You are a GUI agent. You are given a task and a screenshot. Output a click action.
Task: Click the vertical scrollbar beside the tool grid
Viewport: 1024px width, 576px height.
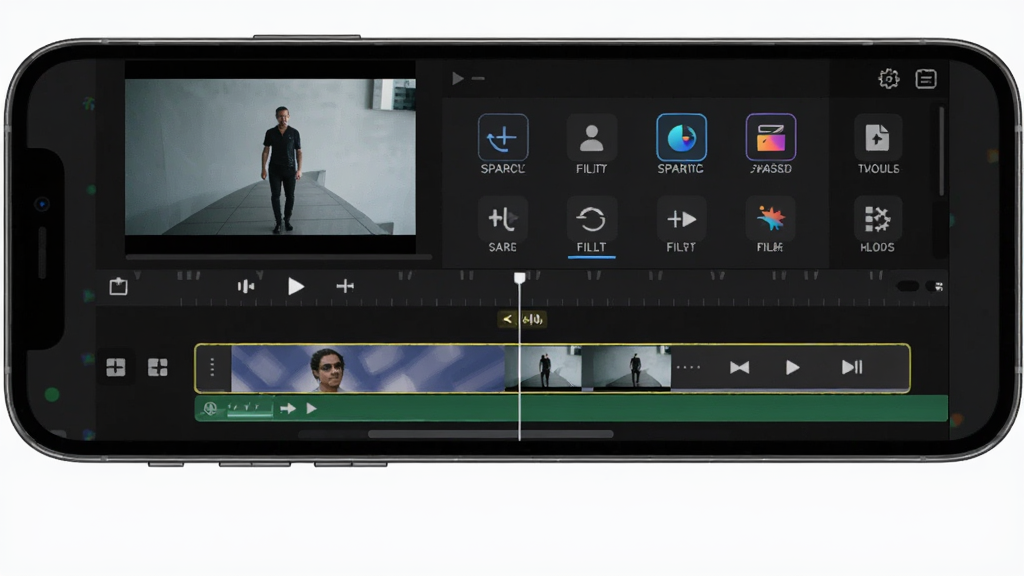point(941,152)
